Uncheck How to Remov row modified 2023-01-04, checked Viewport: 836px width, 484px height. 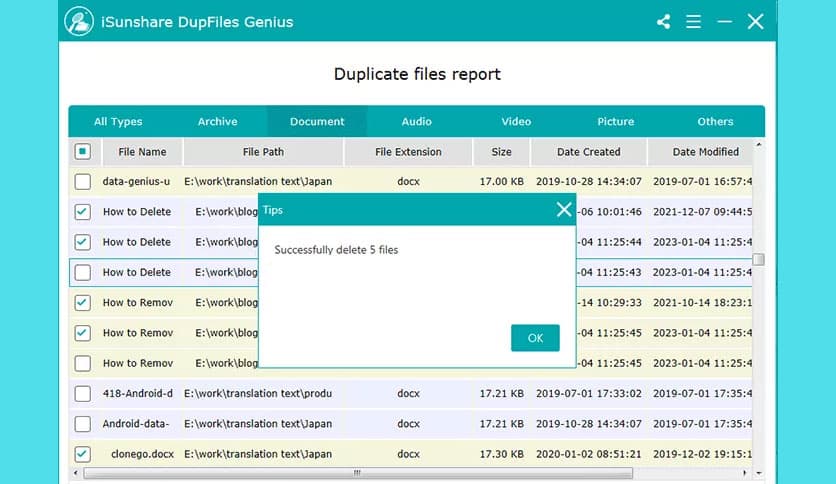83,333
